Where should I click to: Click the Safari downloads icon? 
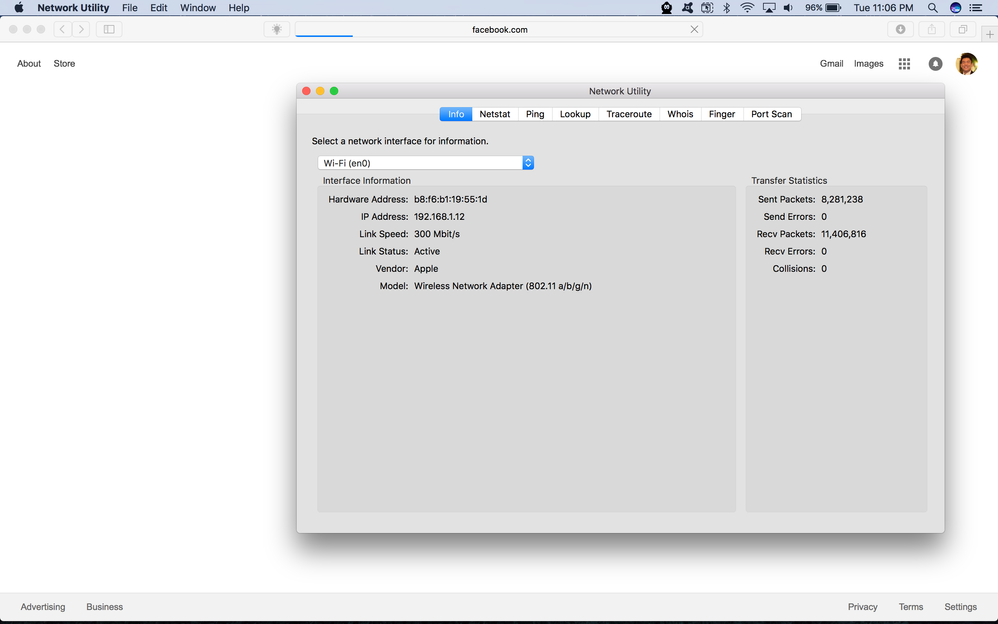[x=901, y=30]
